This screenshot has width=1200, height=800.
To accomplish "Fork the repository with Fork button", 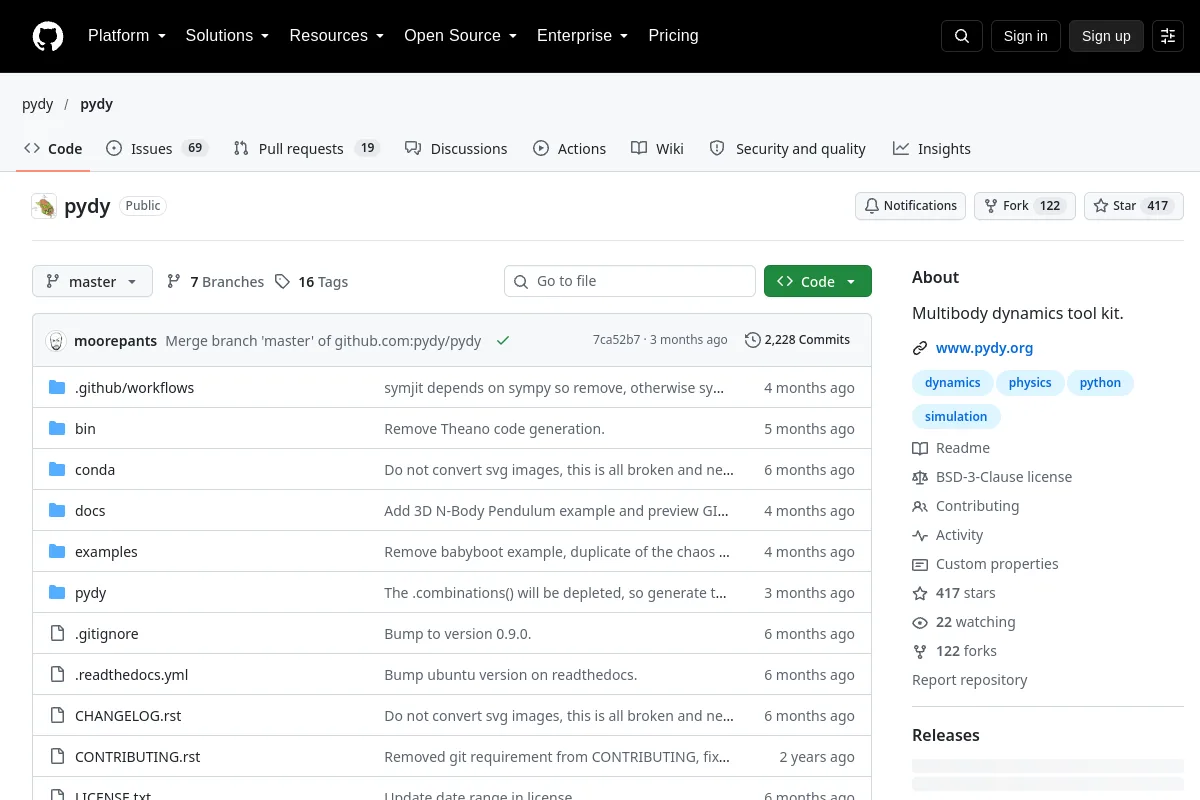I will [1024, 206].
